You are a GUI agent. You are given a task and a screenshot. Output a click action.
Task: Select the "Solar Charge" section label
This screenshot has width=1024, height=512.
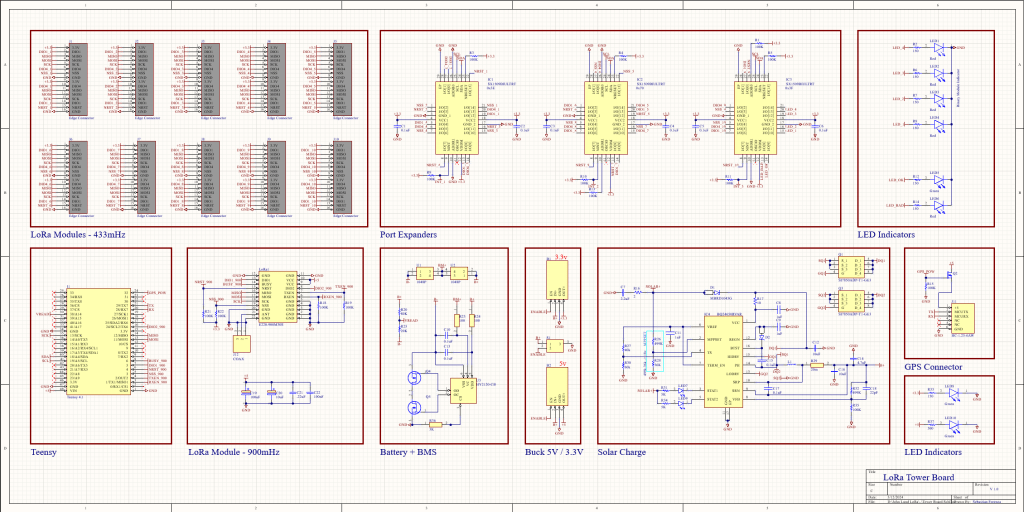pyautogui.click(x=621, y=452)
